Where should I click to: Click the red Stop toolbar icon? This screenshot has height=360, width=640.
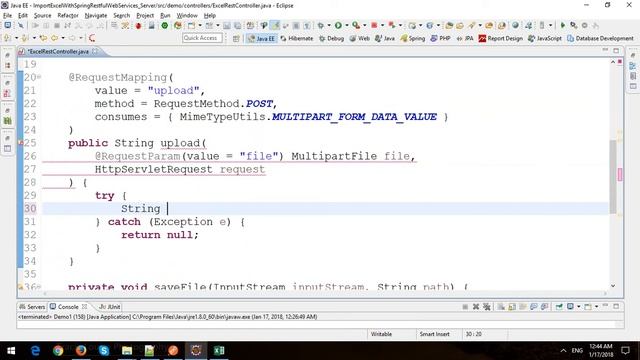click(374, 25)
